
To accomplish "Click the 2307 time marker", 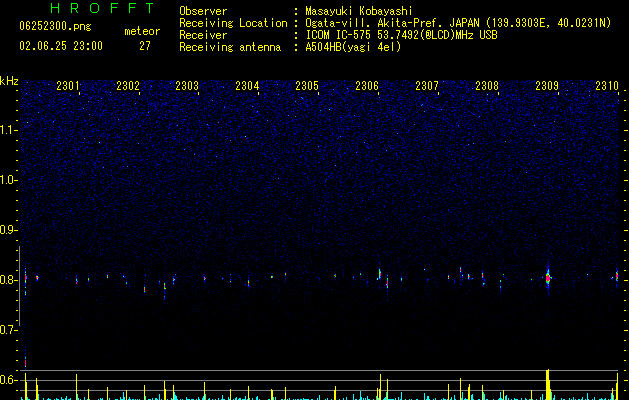I will [427, 86].
